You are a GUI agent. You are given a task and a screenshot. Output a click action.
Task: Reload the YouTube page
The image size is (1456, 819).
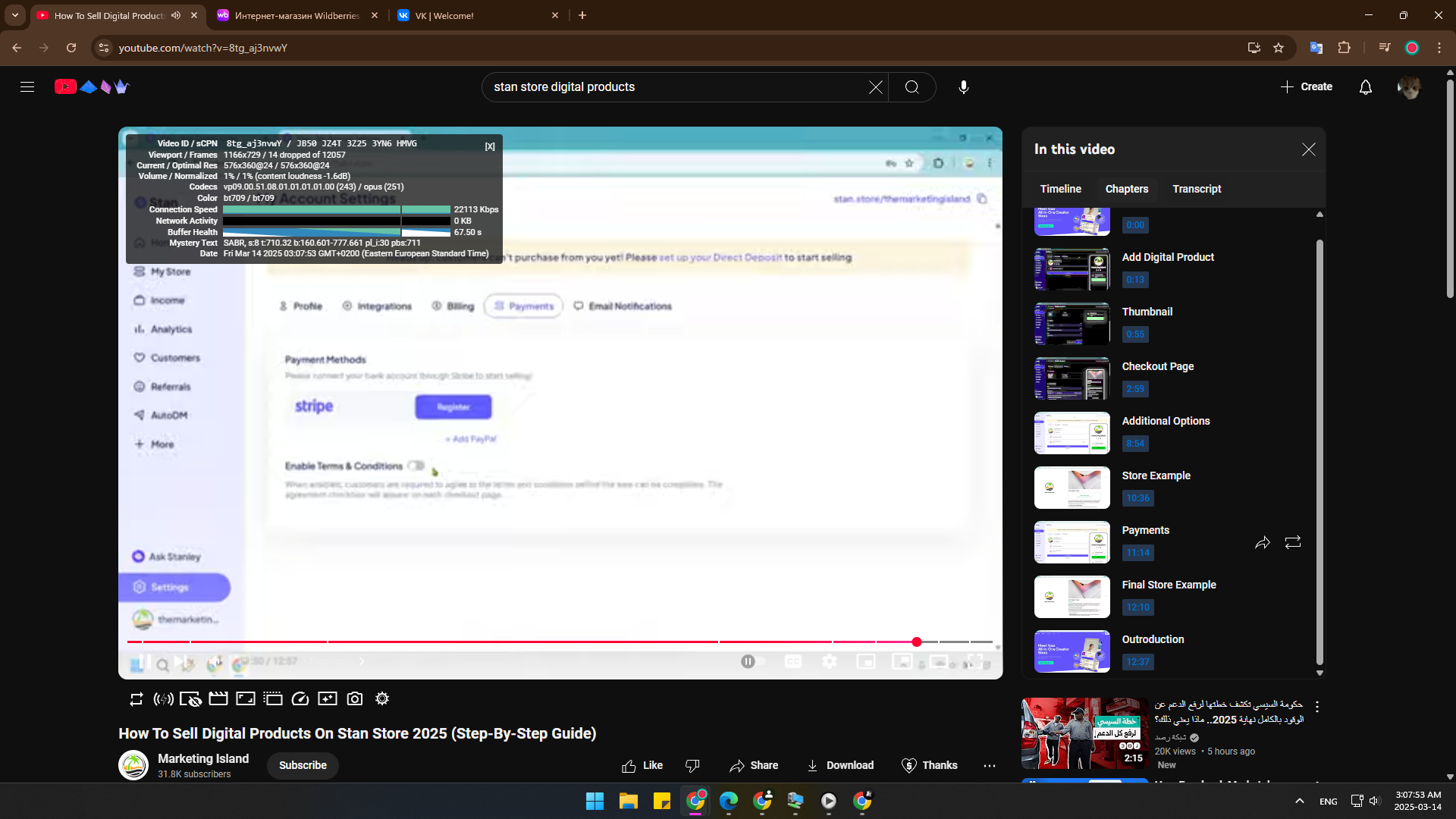click(71, 48)
